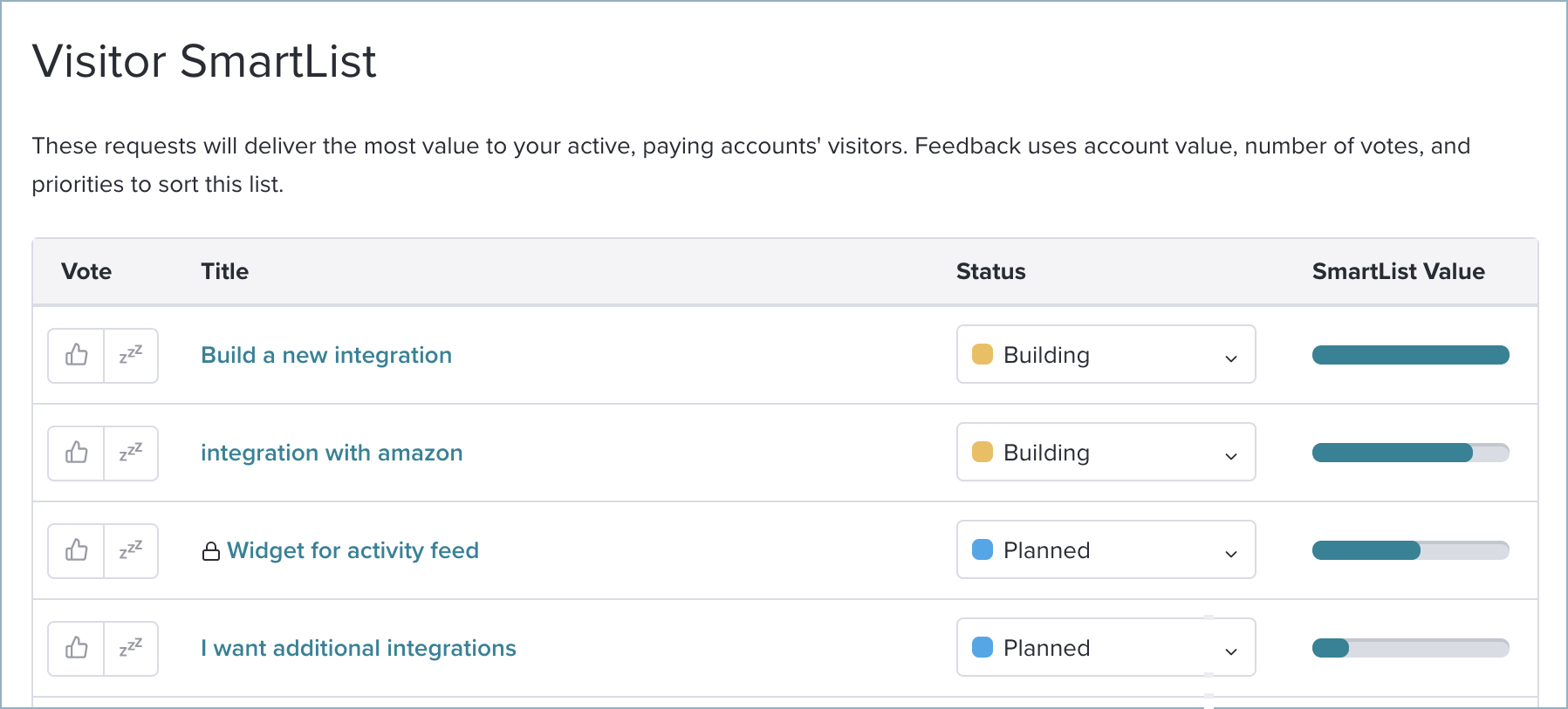Open status dropdown for 'Build a new integration'

1106,354
